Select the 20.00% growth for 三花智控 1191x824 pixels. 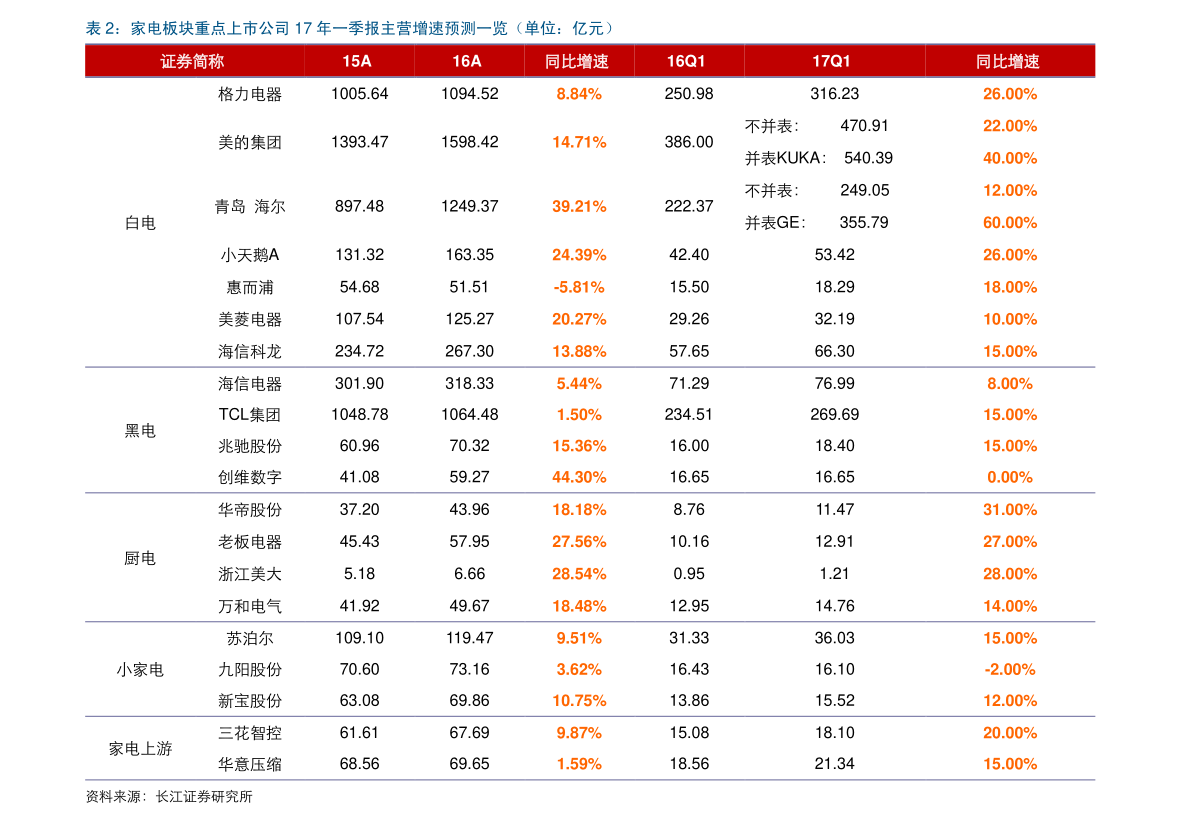(1009, 734)
